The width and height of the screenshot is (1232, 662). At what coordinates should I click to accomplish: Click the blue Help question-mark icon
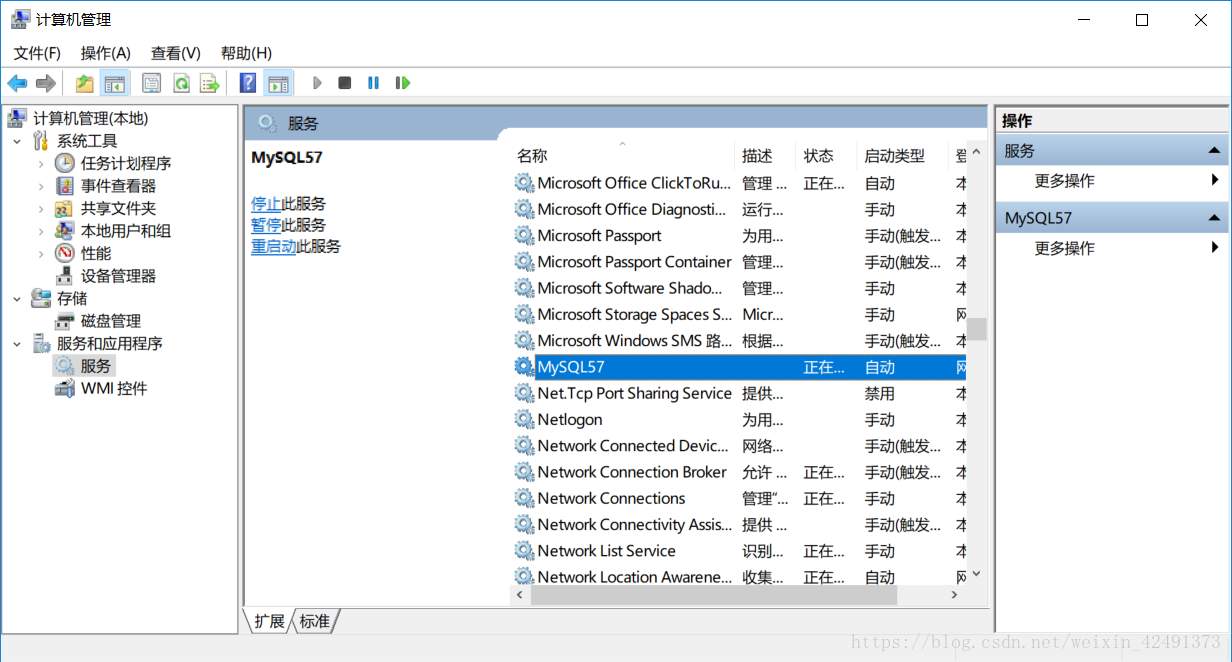coord(248,83)
